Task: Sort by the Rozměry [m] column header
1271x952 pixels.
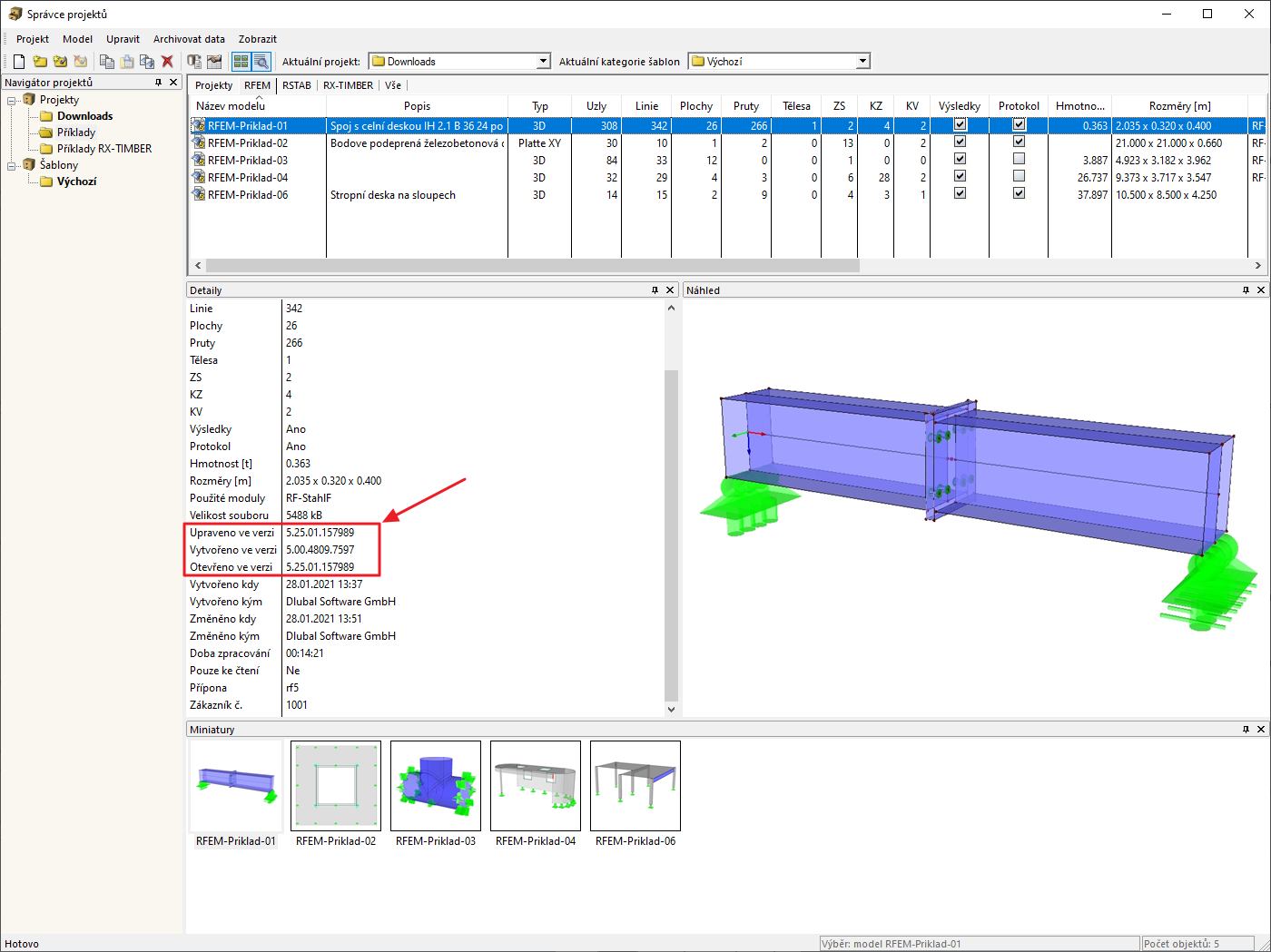Action: pyautogui.click(x=1179, y=106)
